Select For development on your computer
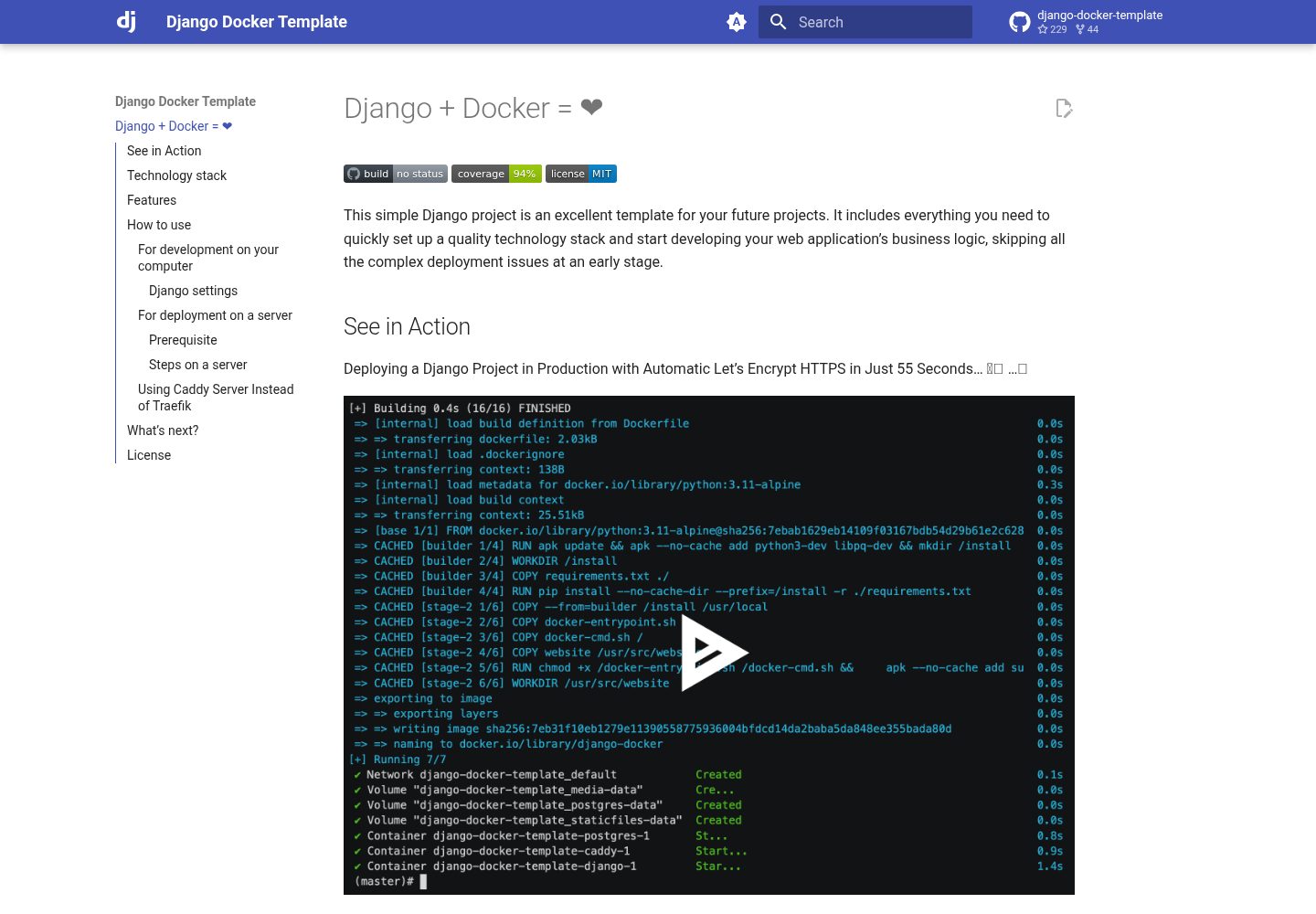The width and height of the screenshot is (1316, 914). 208,258
